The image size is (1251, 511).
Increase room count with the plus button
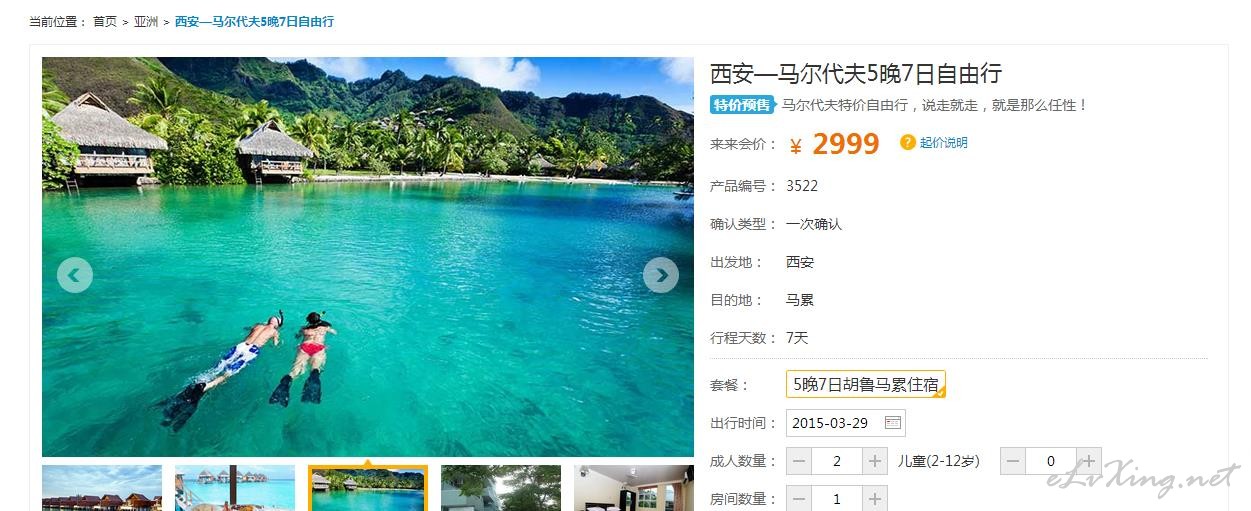click(x=875, y=499)
